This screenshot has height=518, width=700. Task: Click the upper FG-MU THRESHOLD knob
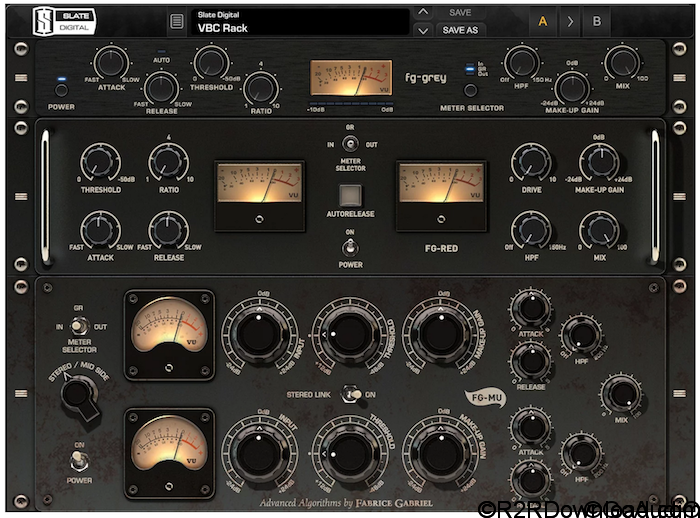click(350, 334)
